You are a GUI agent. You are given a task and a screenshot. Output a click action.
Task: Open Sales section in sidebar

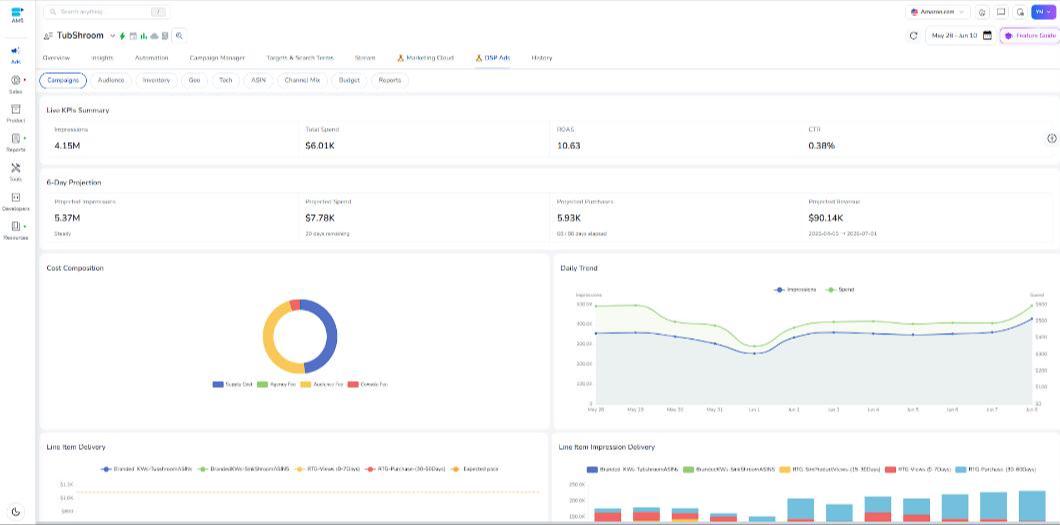click(x=16, y=84)
